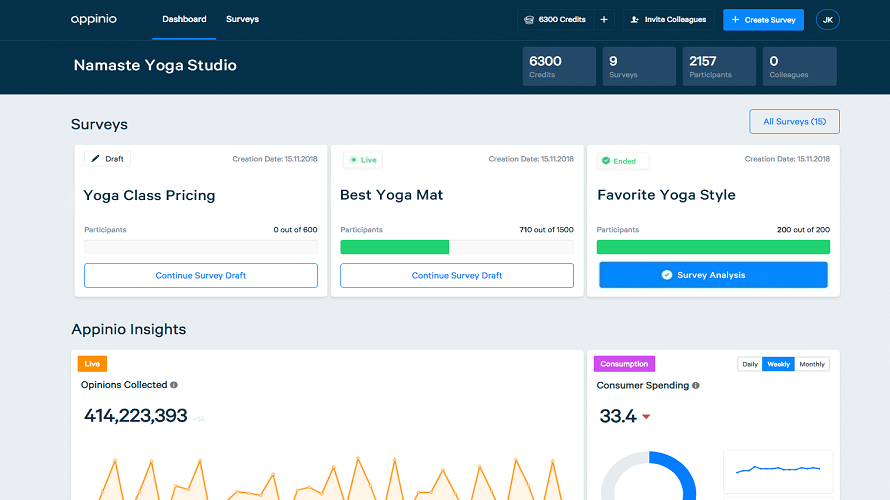Click the red down trend arrow
Screen dimensions: 890x500
[x=646, y=417]
